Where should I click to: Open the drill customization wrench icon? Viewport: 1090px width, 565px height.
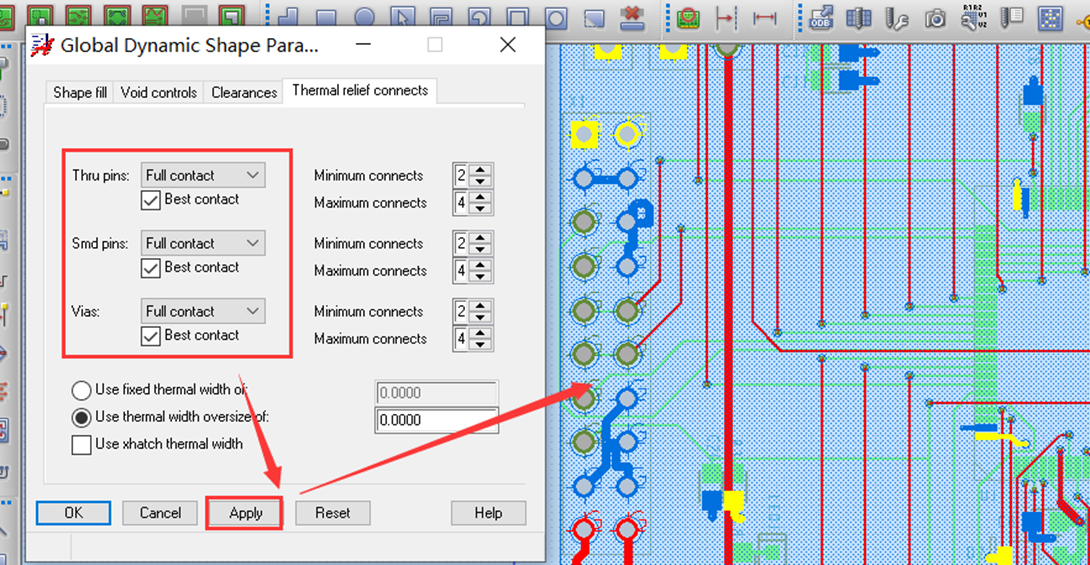[897, 18]
